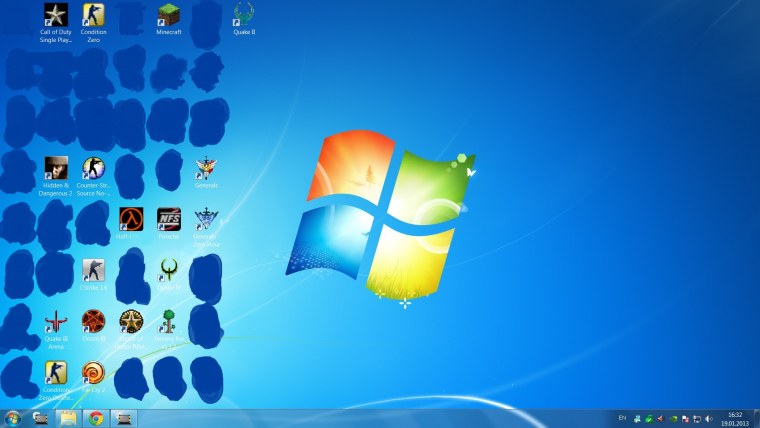The image size is (760, 428).
Task: Open Windows Explorer folder in taskbar
Action: point(68,418)
